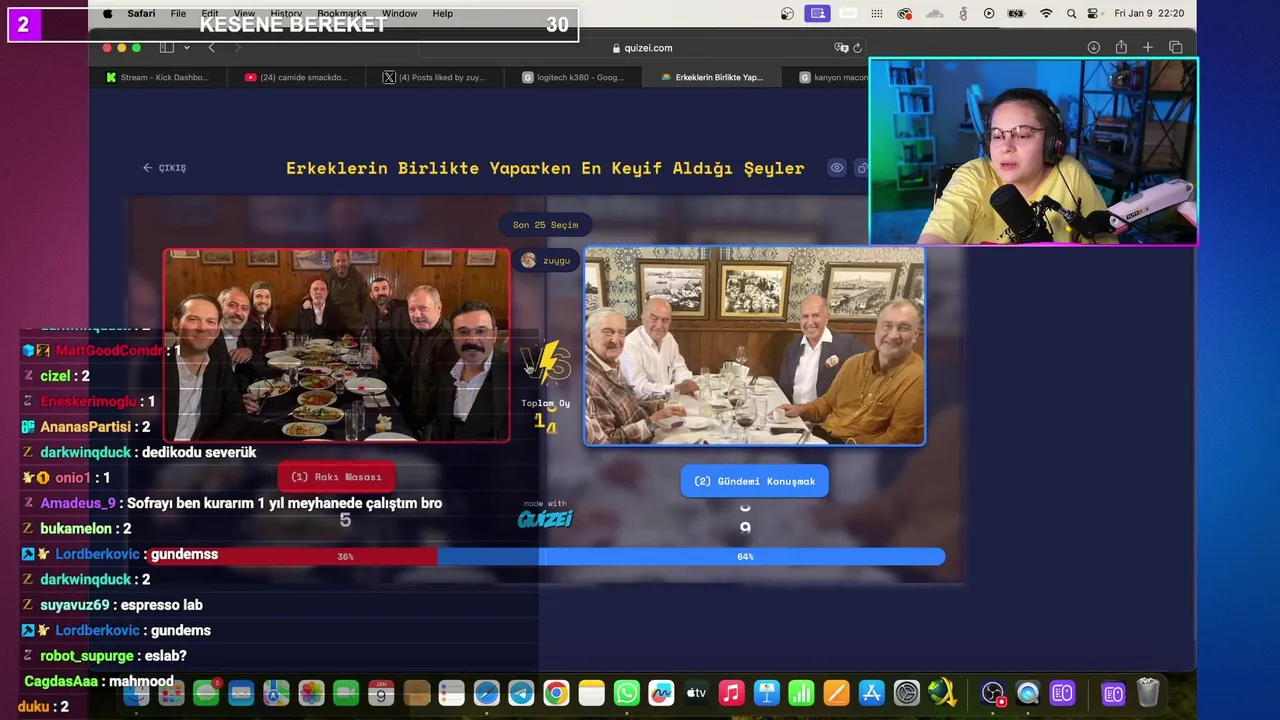
Task: Open OBS from the Dock
Action: [993, 693]
